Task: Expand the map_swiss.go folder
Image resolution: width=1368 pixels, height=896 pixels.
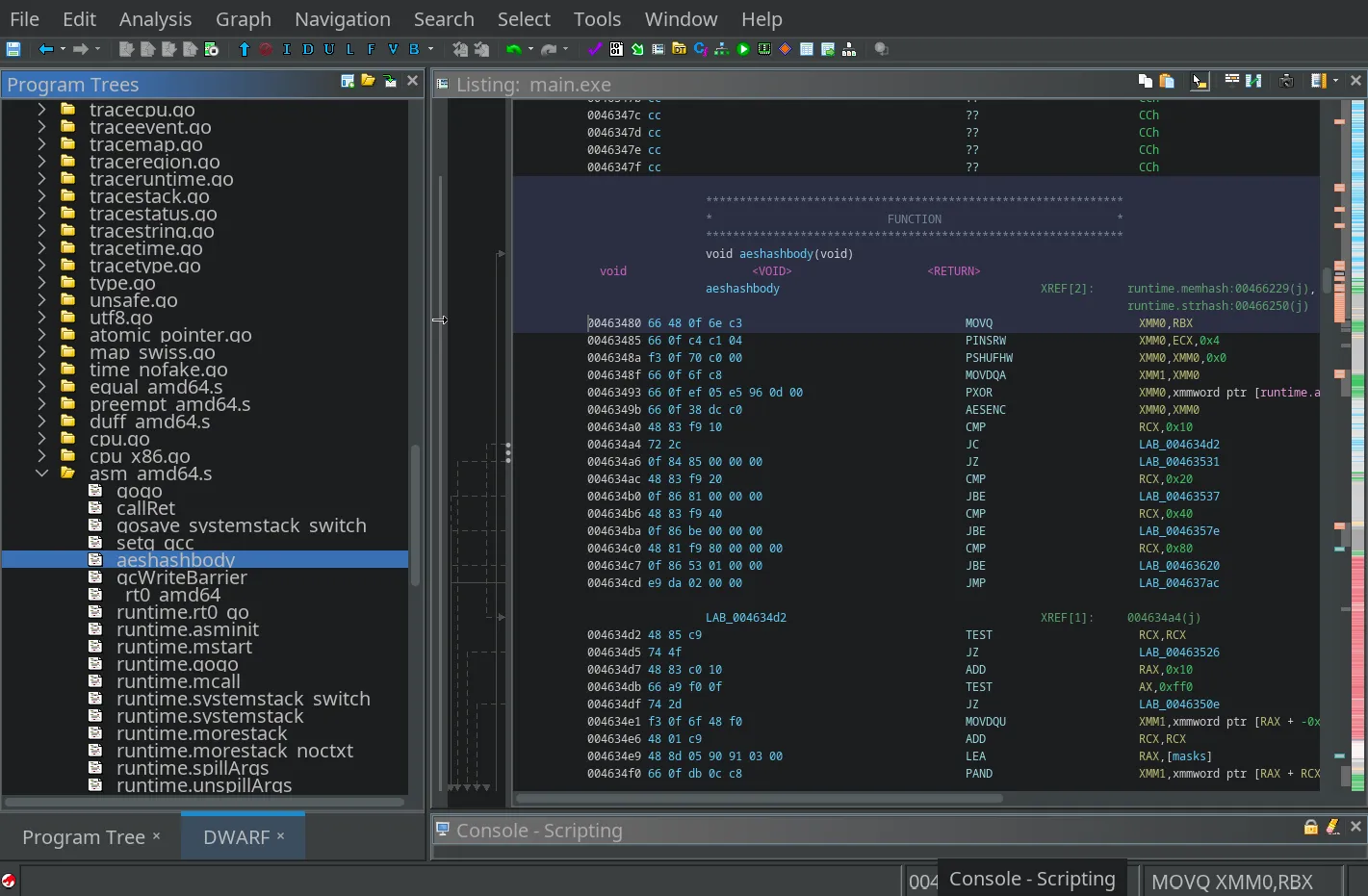Action: coord(41,352)
